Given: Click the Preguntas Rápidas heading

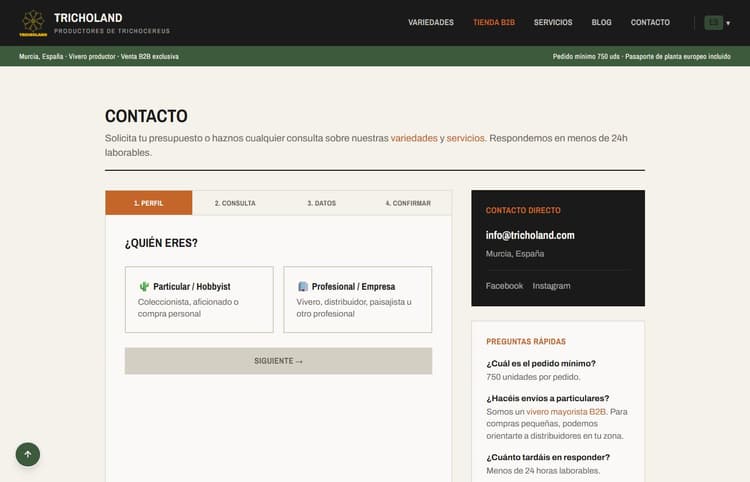Looking at the screenshot, I should click(x=526, y=341).
